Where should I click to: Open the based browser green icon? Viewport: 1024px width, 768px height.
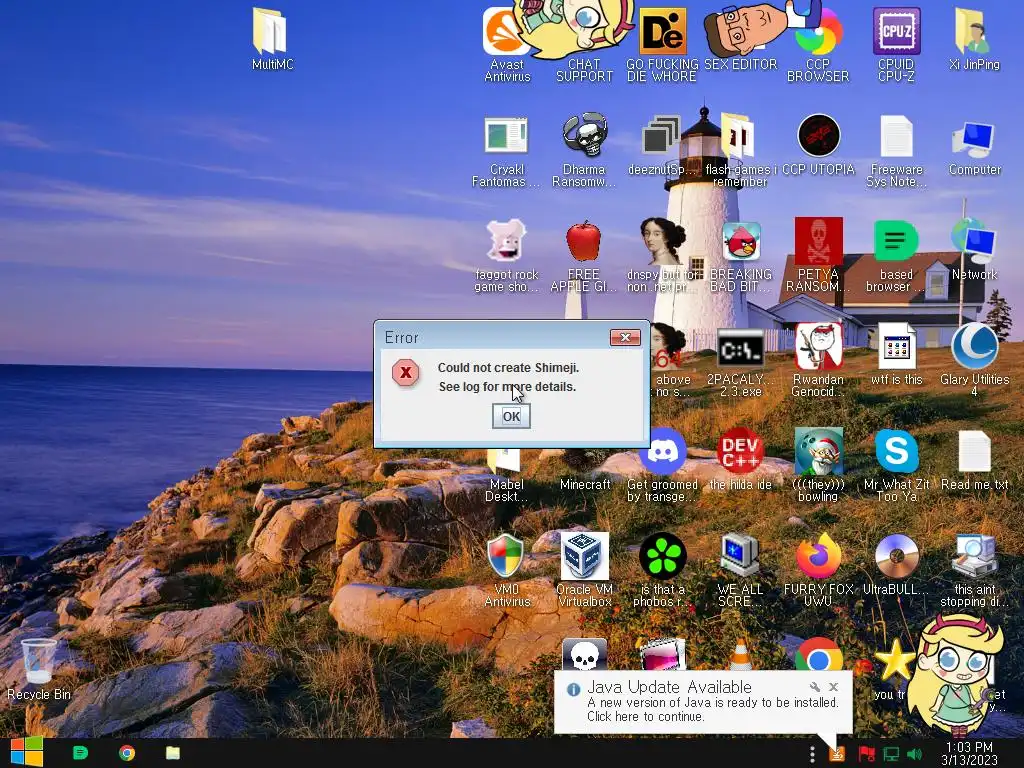pyautogui.click(x=895, y=256)
